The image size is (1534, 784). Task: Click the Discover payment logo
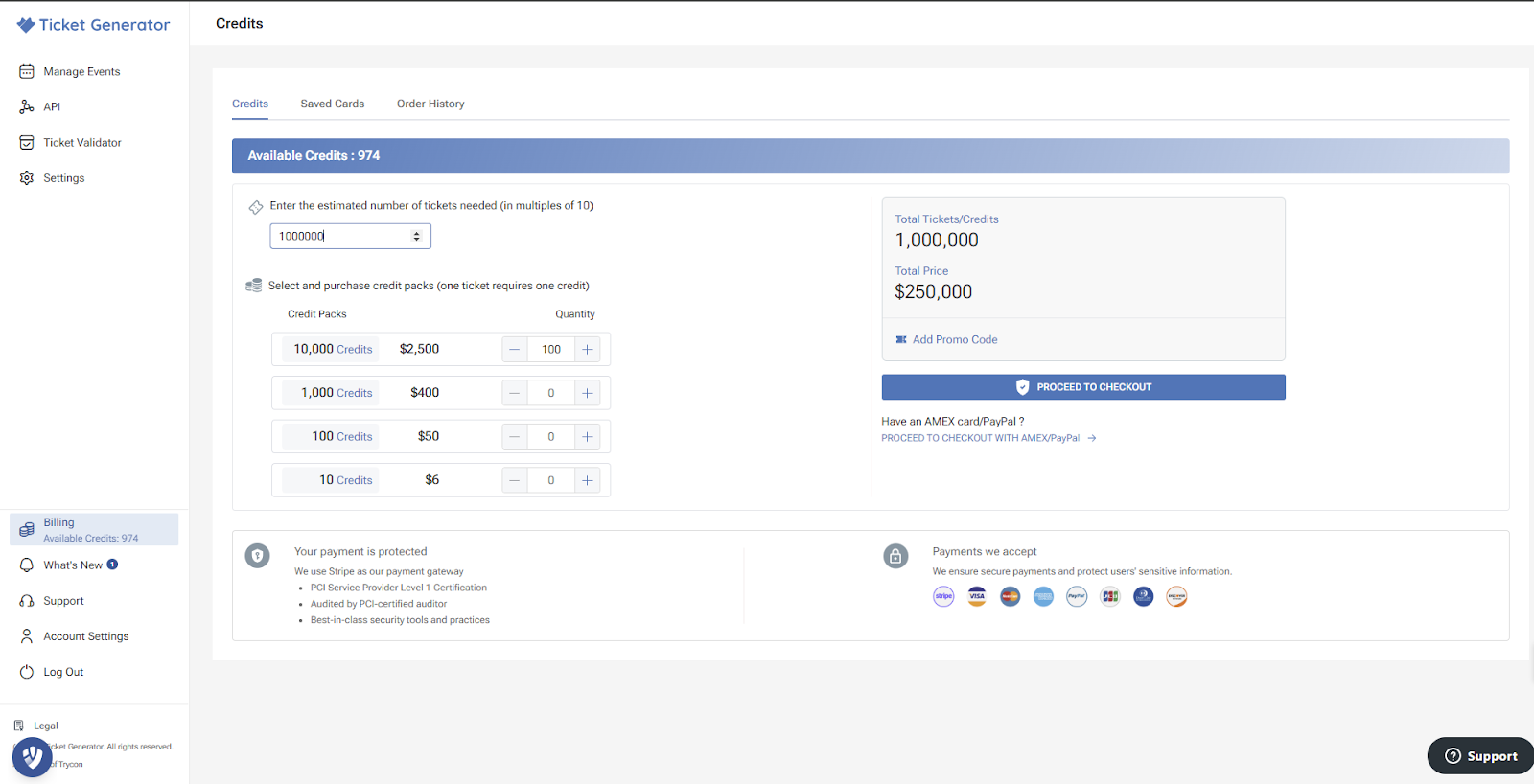click(x=1176, y=597)
